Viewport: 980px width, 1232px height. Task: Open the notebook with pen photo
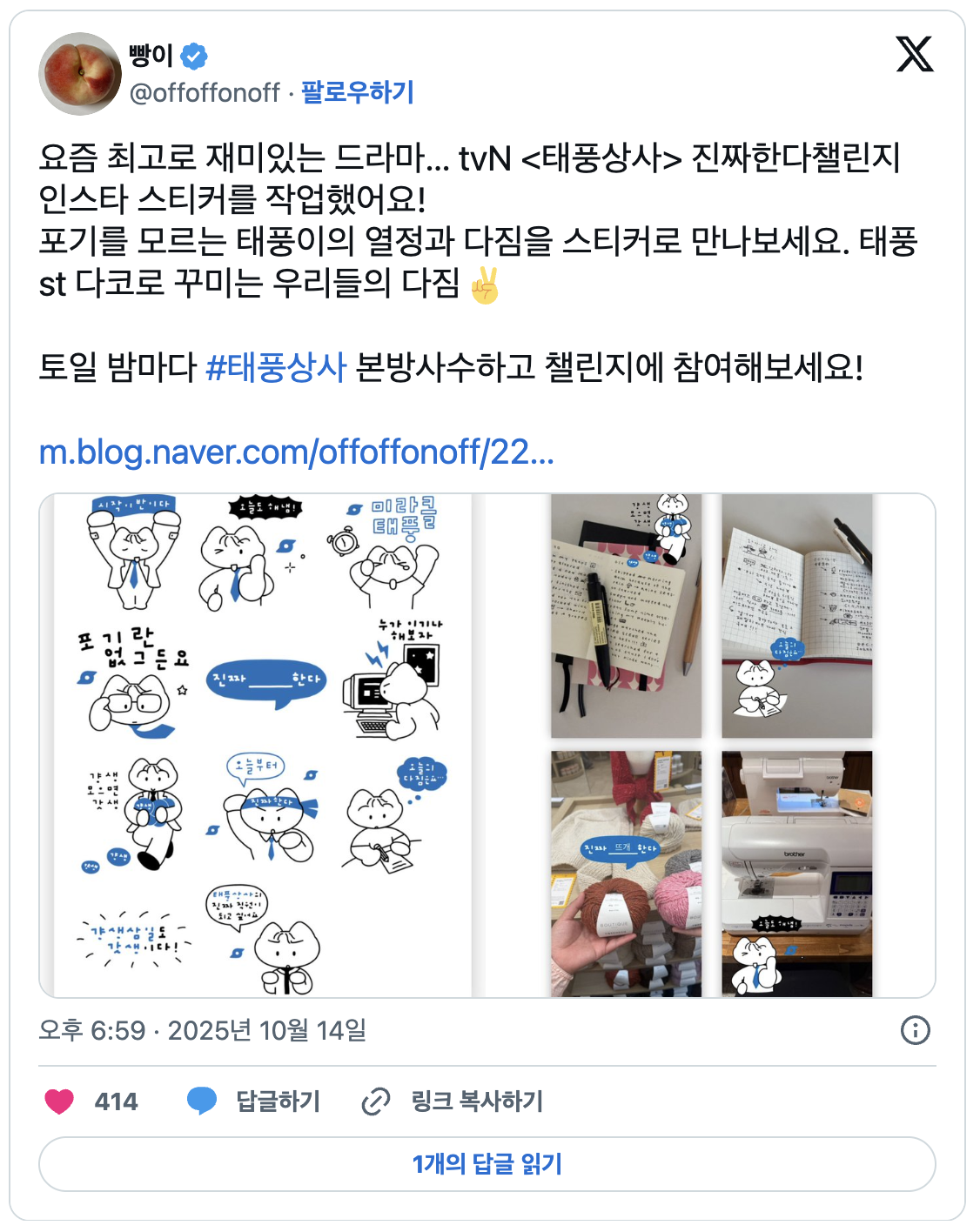626,616
